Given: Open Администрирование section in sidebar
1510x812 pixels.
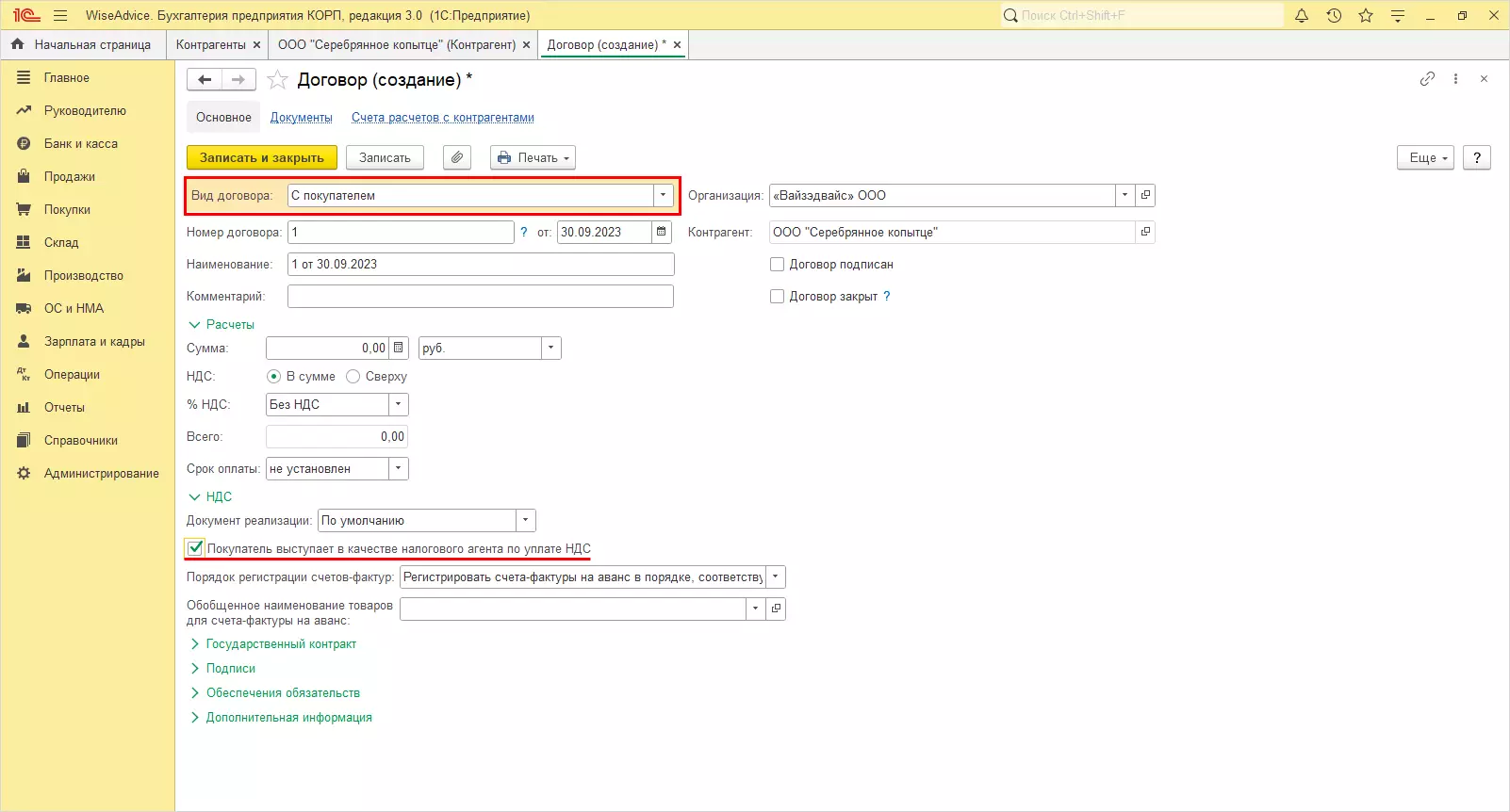Looking at the screenshot, I should [101, 474].
